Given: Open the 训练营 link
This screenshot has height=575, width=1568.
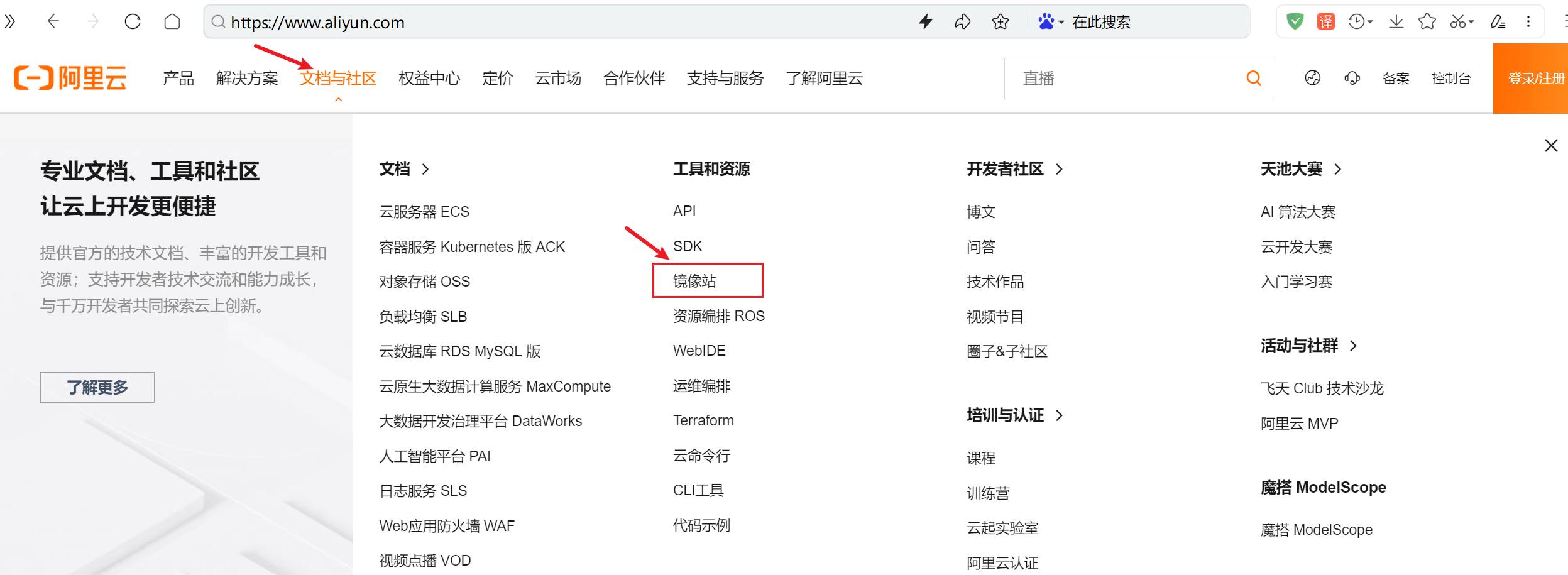Looking at the screenshot, I should click(x=989, y=493).
